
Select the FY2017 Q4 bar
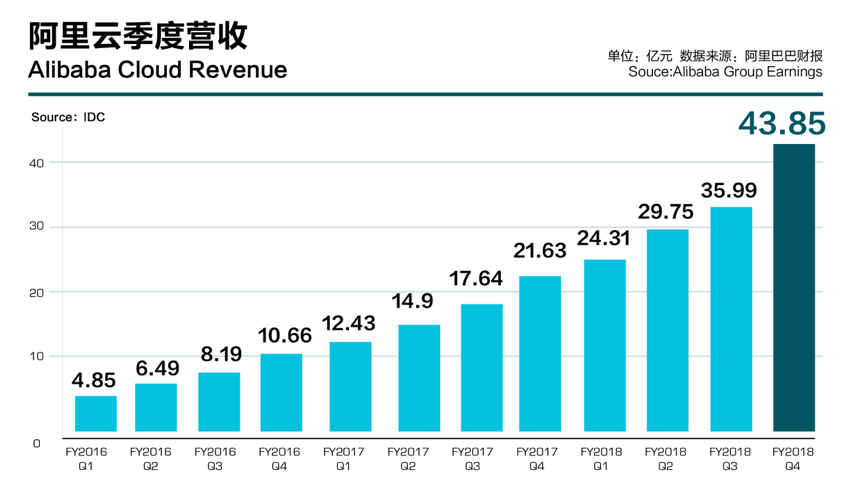pyautogui.click(x=540, y=354)
